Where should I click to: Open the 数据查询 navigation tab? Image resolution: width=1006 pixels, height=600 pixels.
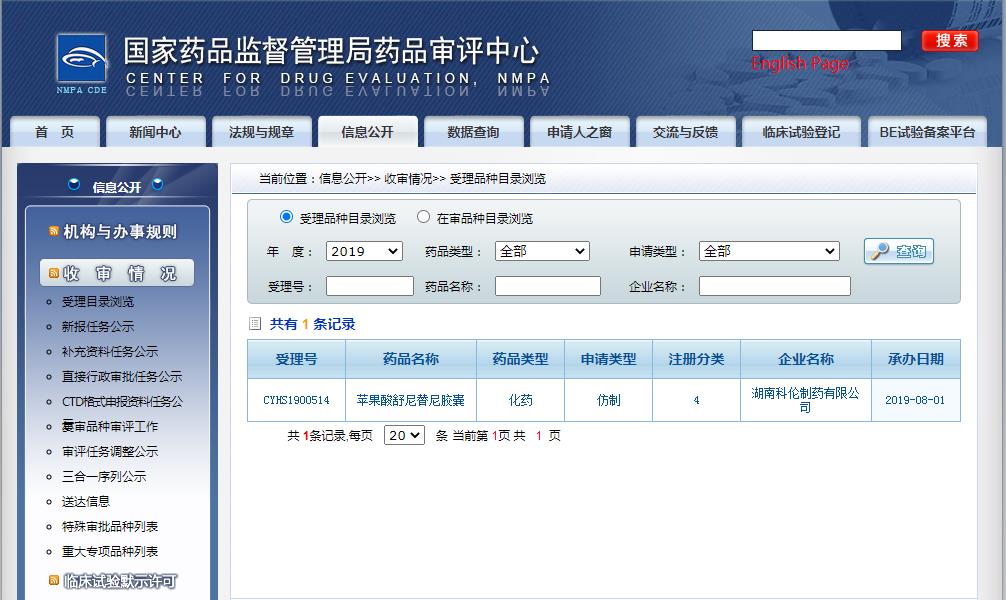pos(473,132)
